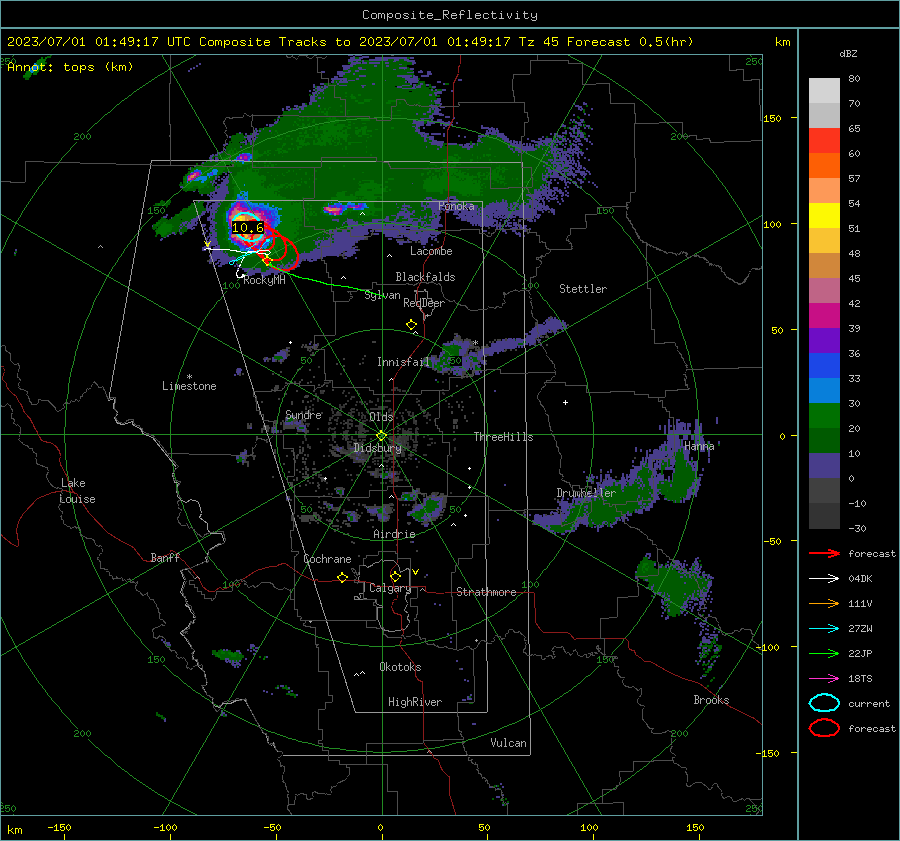Click the Blackfalds town label
Image resolution: width=900 pixels, height=841 pixels.
pyautogui.click(x=425, y=277)
